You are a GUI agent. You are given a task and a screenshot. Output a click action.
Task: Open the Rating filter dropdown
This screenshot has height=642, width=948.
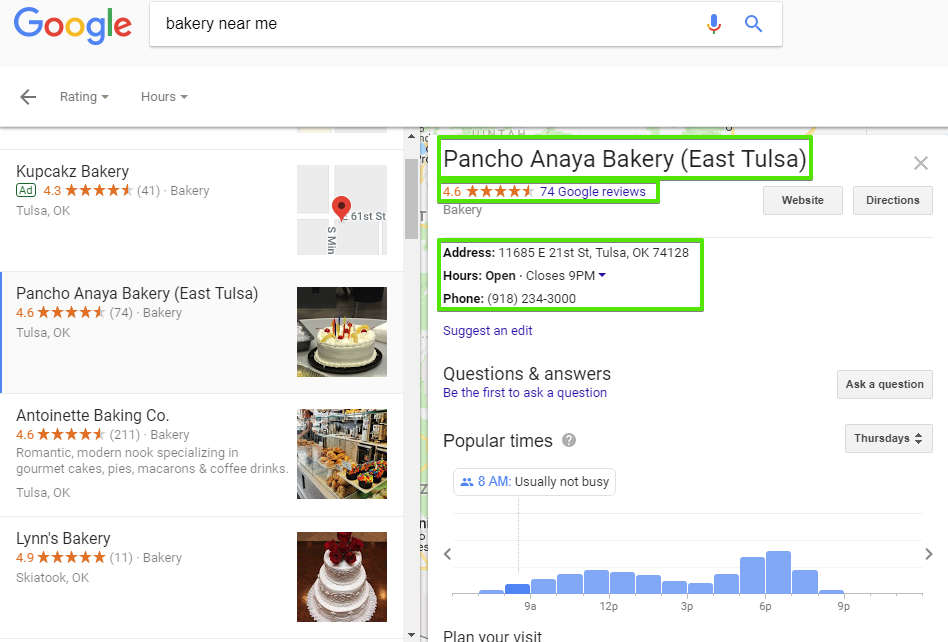click(84, 97)
